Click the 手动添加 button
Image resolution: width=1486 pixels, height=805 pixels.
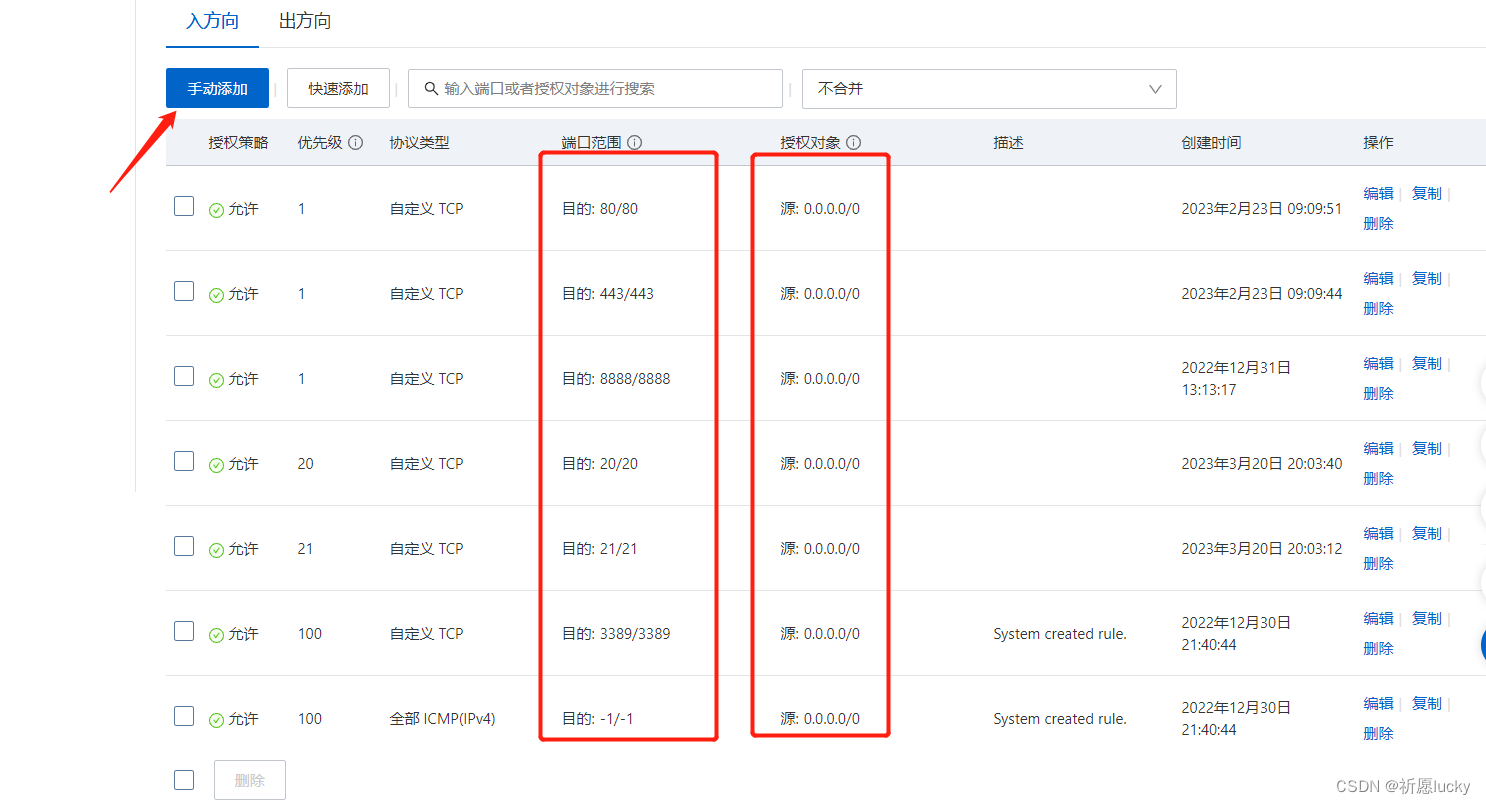click(217, 88)
